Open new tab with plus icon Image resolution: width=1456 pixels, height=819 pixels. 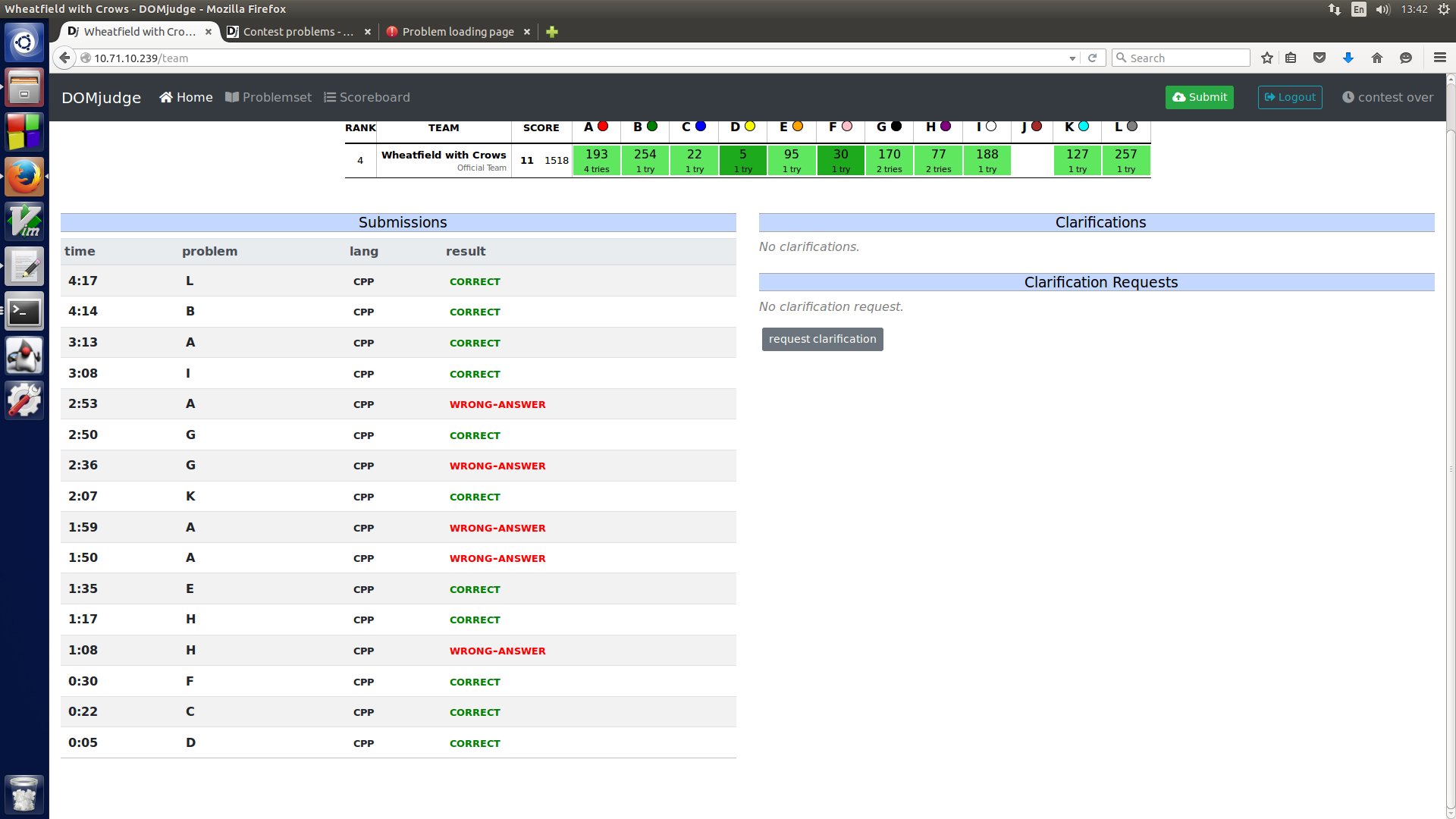[552, 32]
